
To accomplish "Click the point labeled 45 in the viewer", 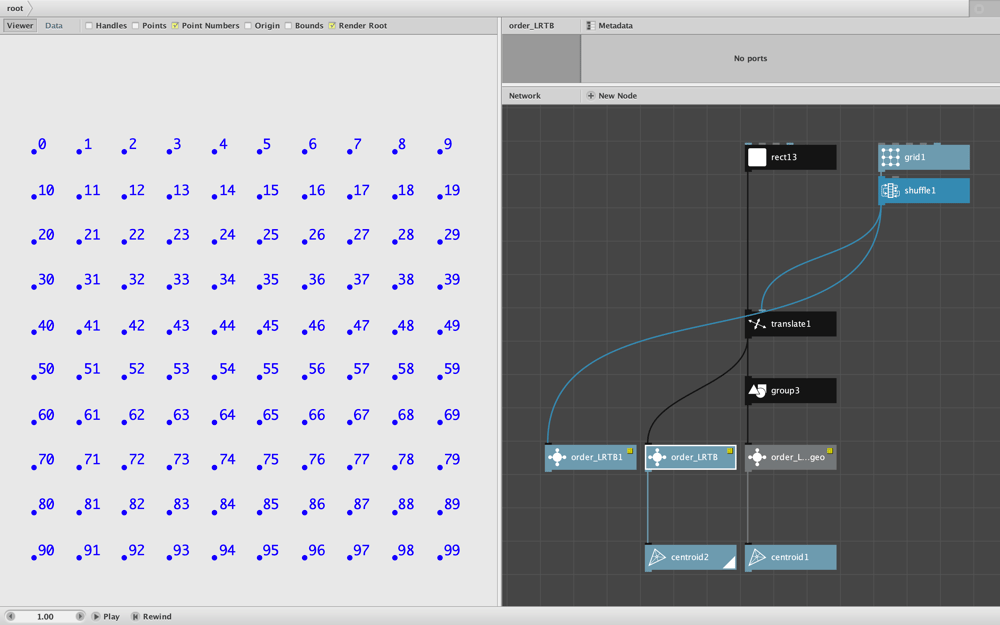I will pos(260,332).
